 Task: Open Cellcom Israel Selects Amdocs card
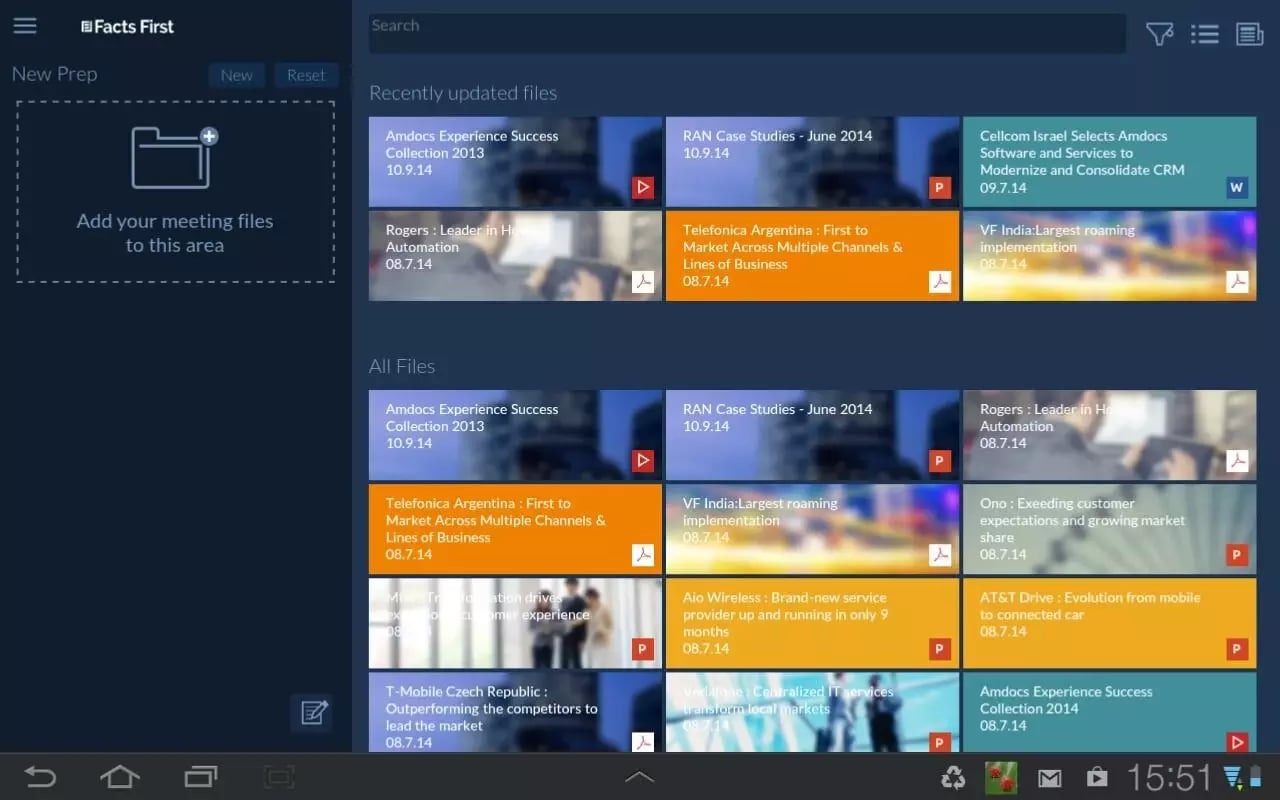(1109, 162)
